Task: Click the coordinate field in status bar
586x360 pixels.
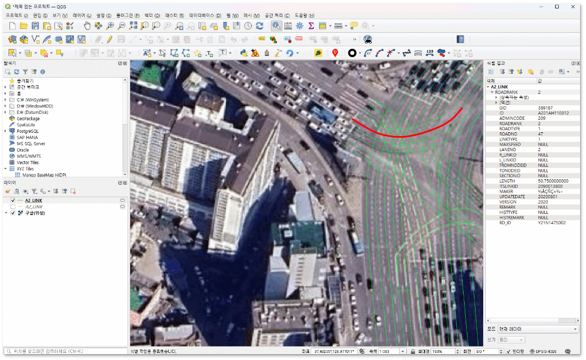Action: (x=334, y=352)
